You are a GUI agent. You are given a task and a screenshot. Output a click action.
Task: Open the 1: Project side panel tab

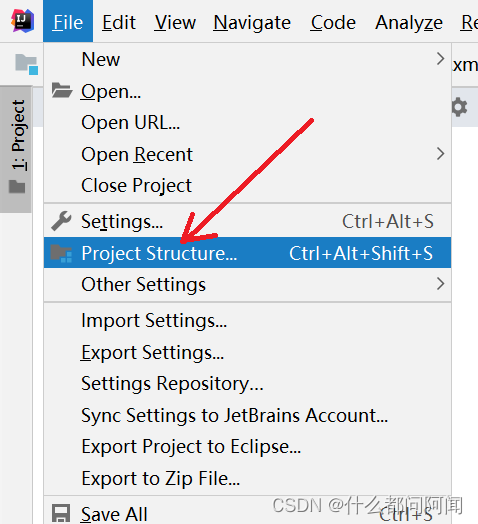tap(16, 149)
